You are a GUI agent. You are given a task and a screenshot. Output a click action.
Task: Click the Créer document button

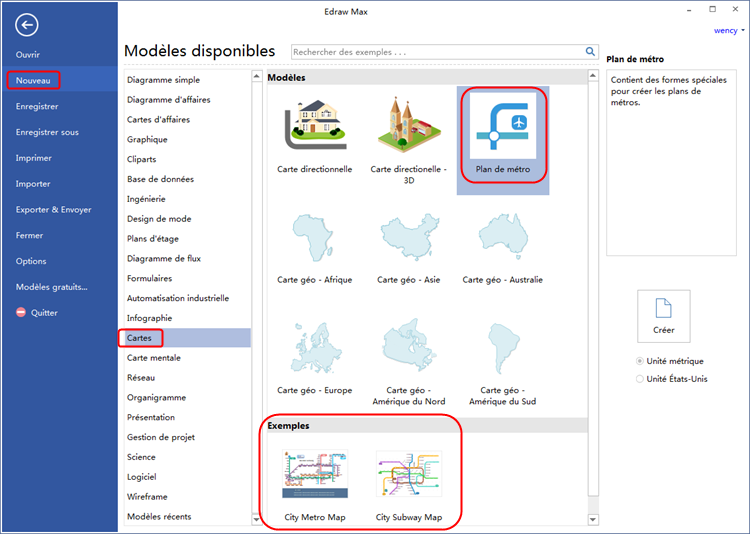[x=663, y=316]
